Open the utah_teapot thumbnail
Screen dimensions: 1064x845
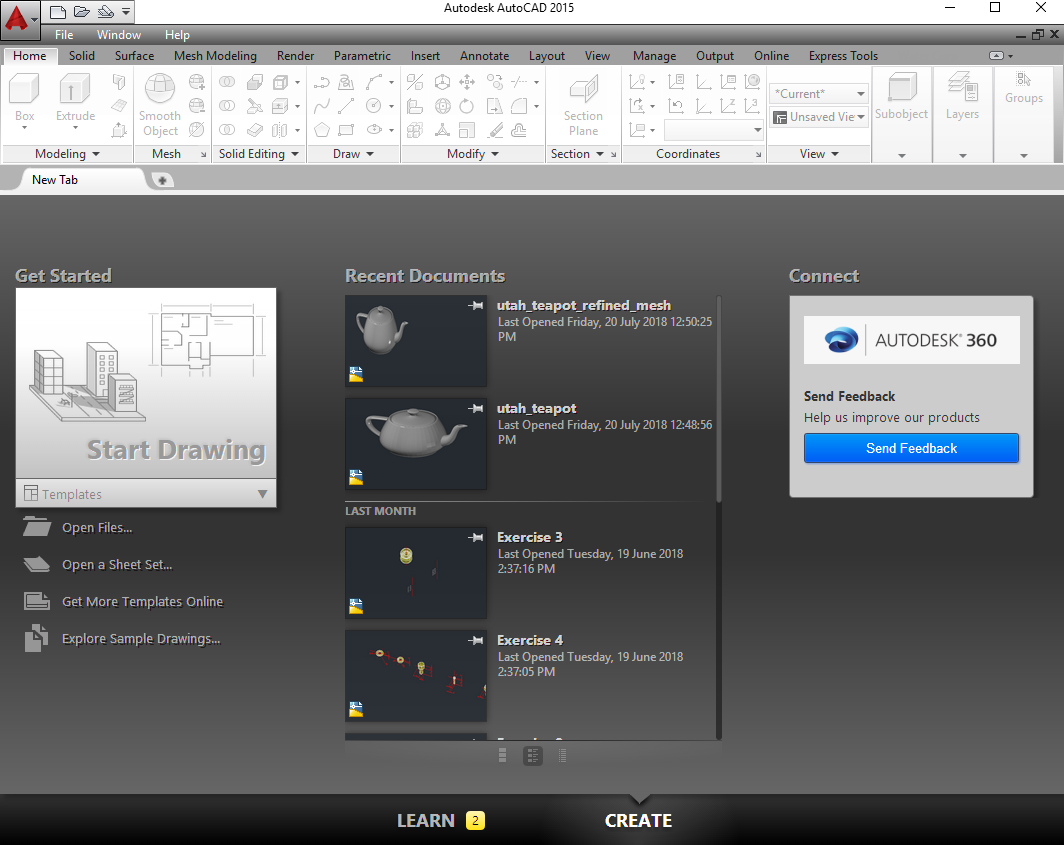(x=416, y=444)
